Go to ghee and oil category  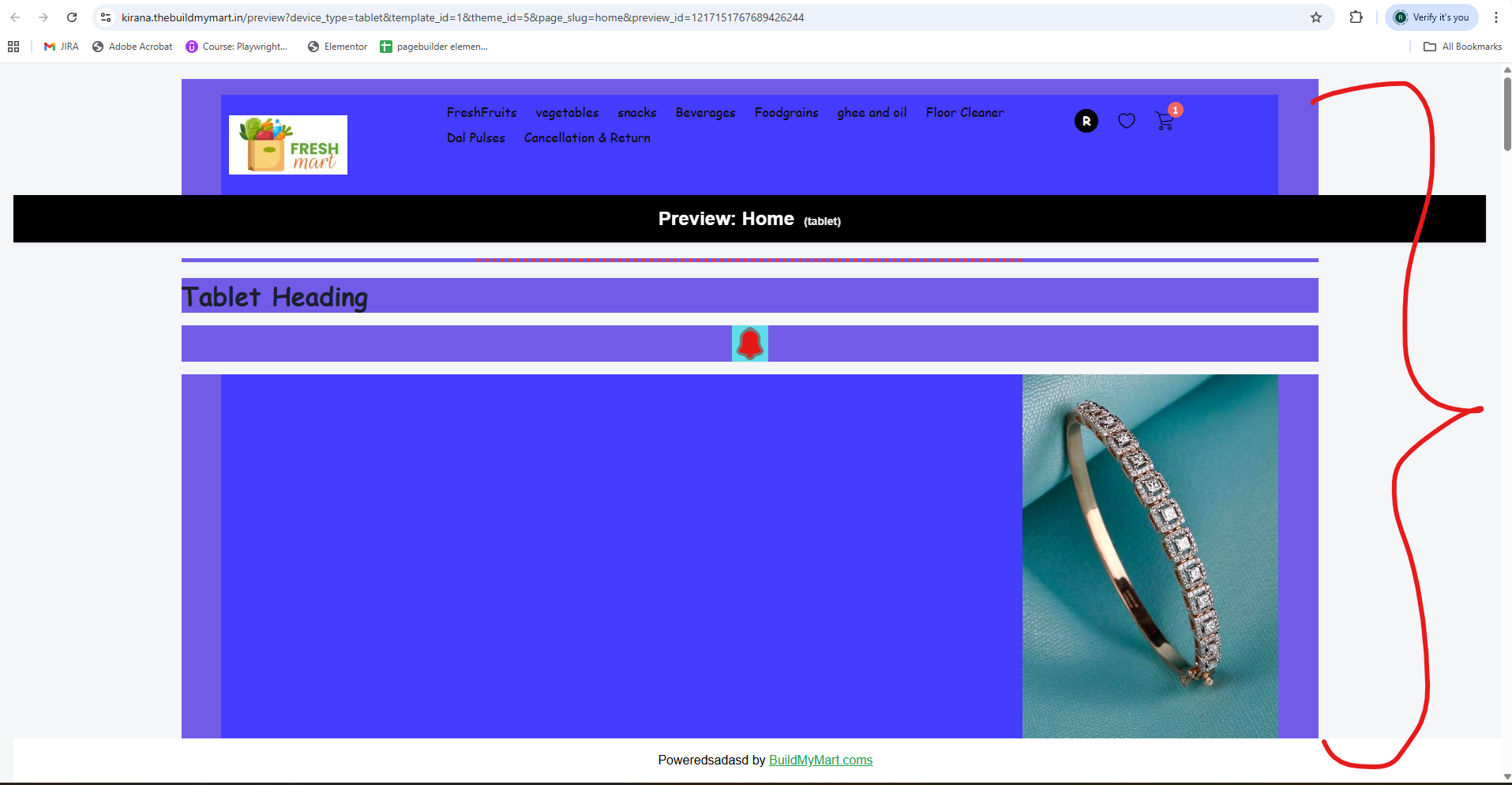(x=872, y=112)
